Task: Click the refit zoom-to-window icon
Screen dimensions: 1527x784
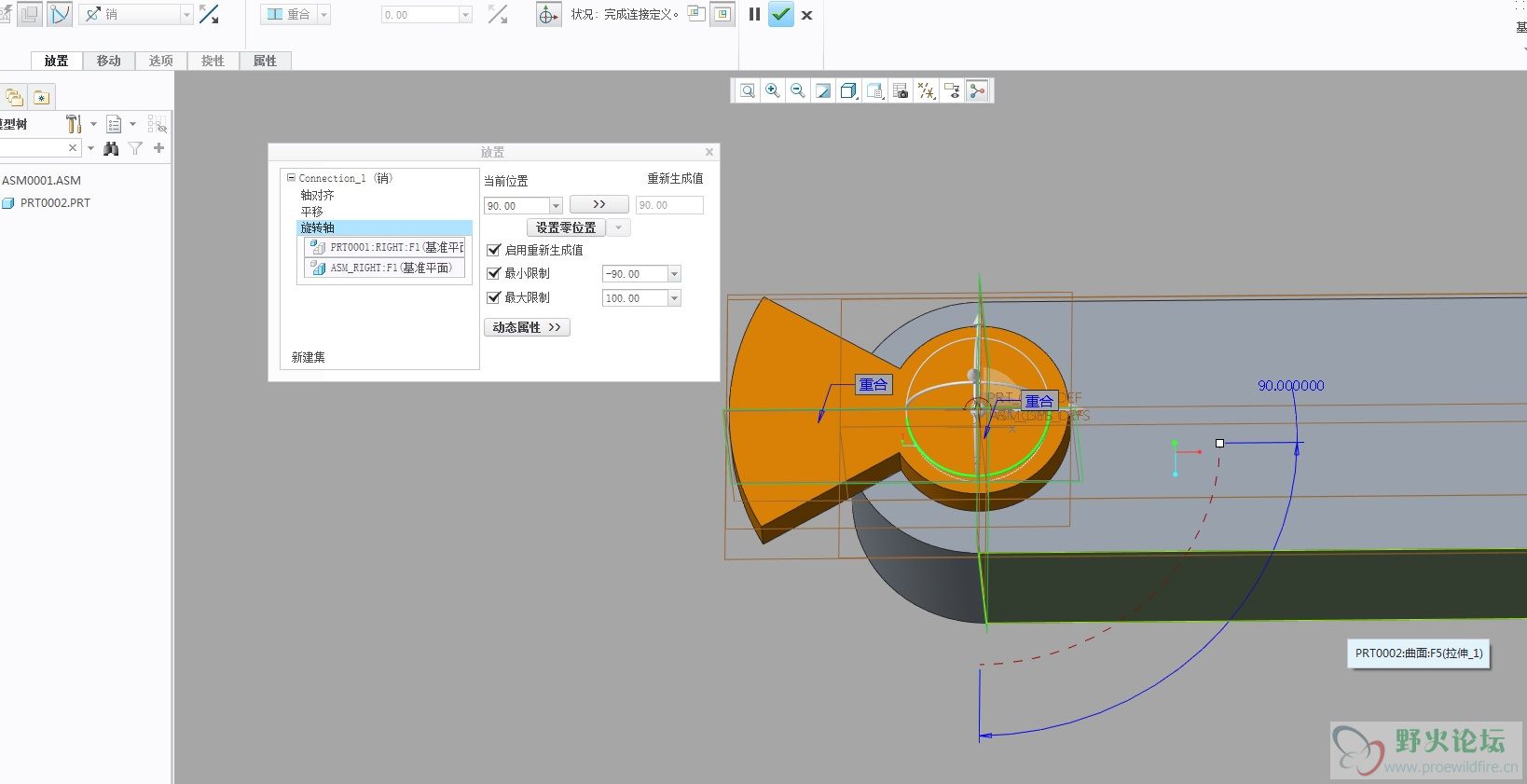Action: click(x=748, y=90)
